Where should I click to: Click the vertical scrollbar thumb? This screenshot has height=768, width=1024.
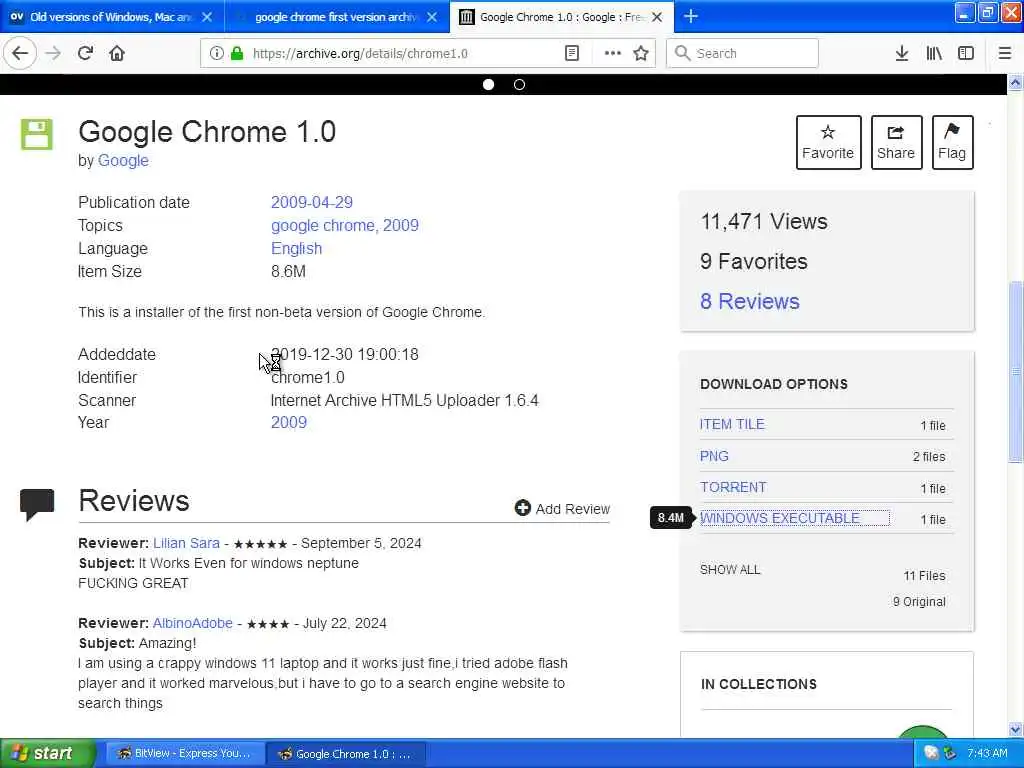(1015, 372)
